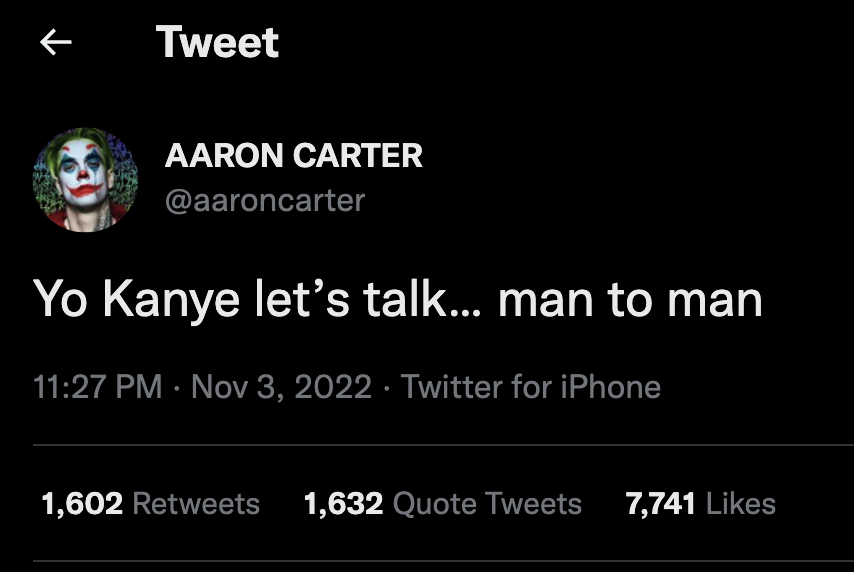Click the 1,632 quote count number

tap(343, 503)
